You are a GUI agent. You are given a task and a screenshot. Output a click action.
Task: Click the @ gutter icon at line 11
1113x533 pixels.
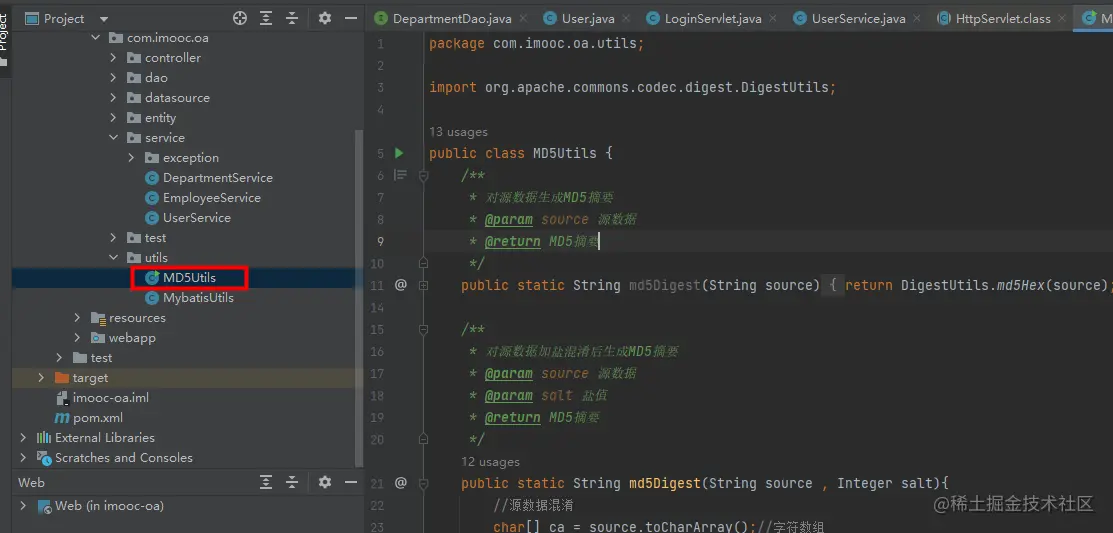(400, 285)
